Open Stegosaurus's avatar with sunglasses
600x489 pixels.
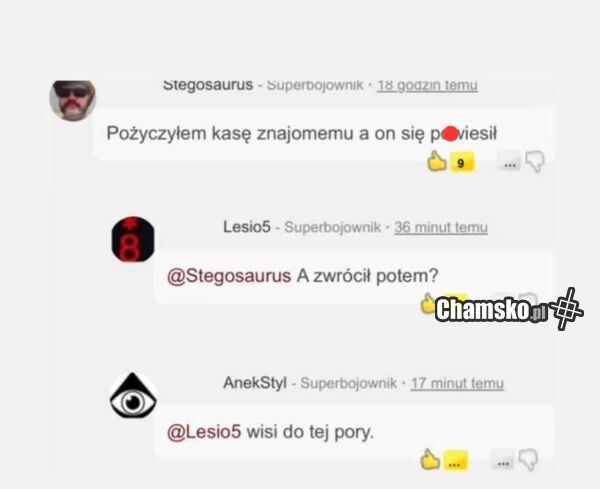(x=72, y=101)
